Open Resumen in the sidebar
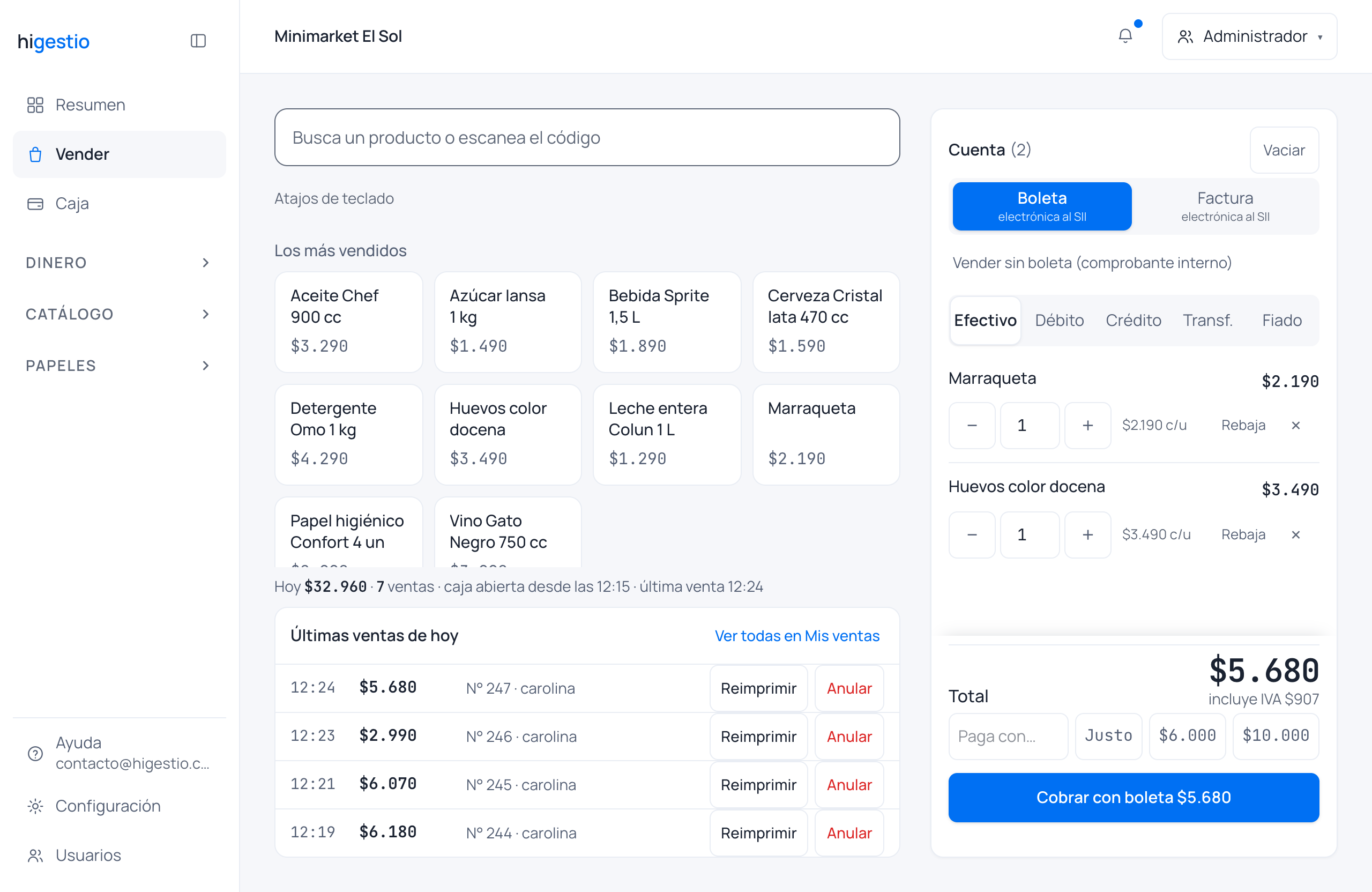 pyautogui.click(x=120, y=105)
